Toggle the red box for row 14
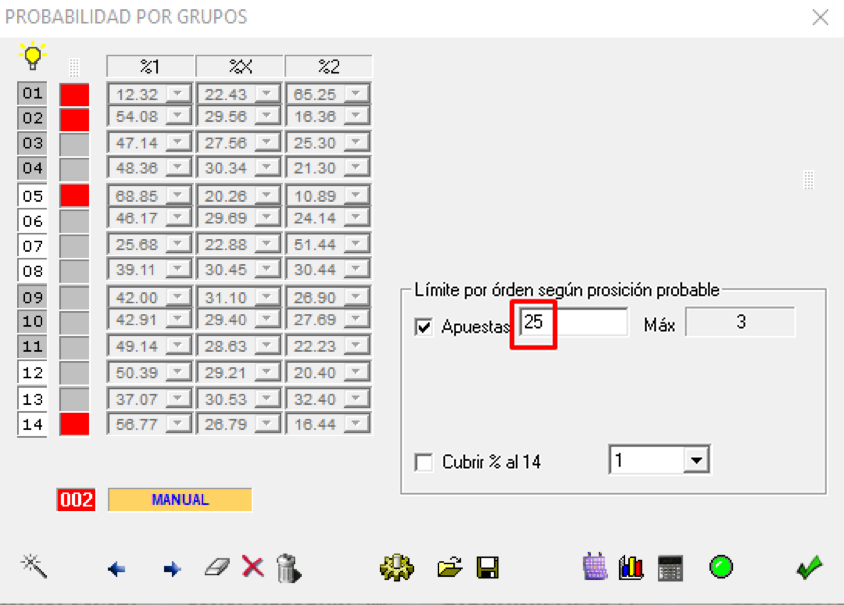The width and height of the screenshot is (844, 605). (x=74, y=424)
